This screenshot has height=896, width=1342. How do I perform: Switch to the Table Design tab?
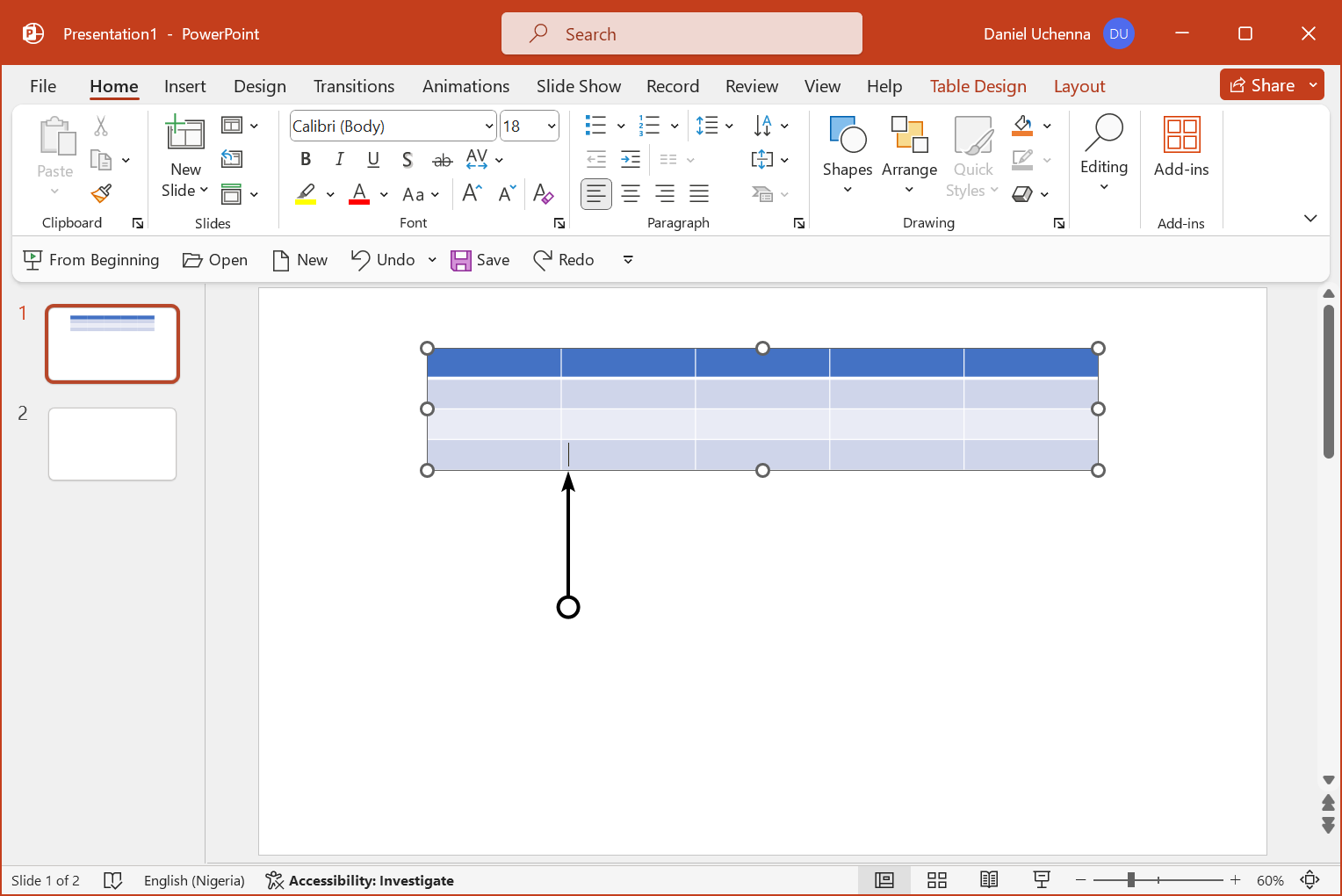point(978,86)
